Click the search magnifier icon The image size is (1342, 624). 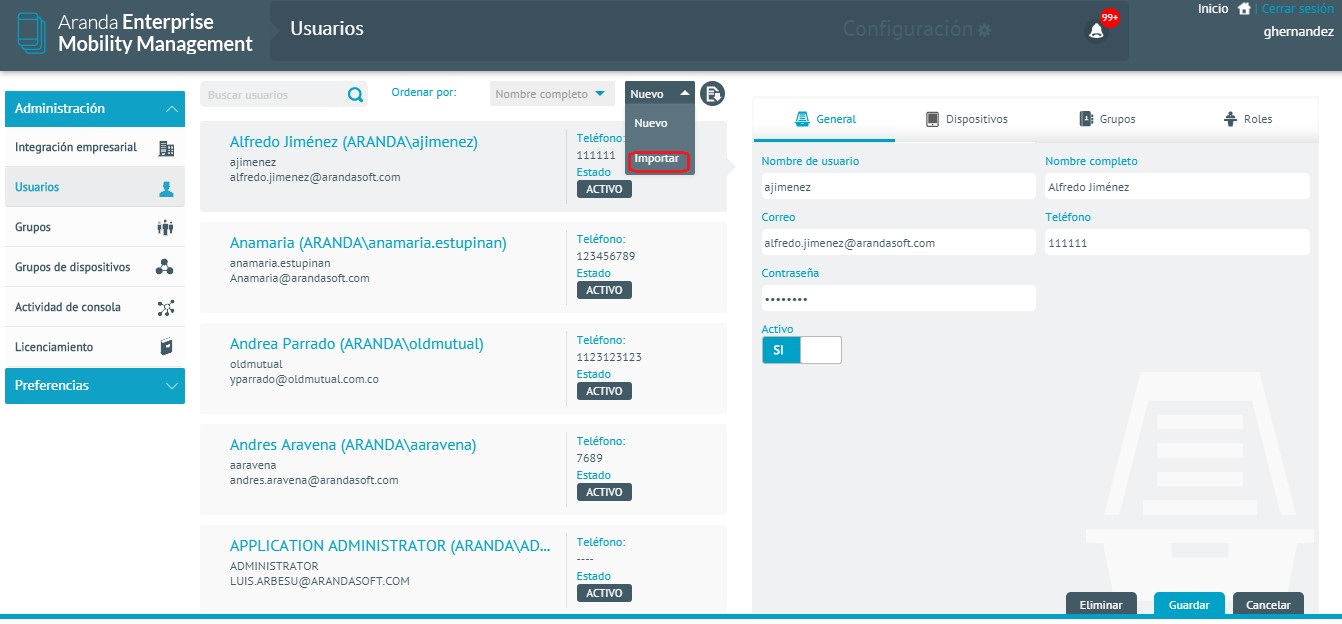pyautogui.click(x=355, y=95)
